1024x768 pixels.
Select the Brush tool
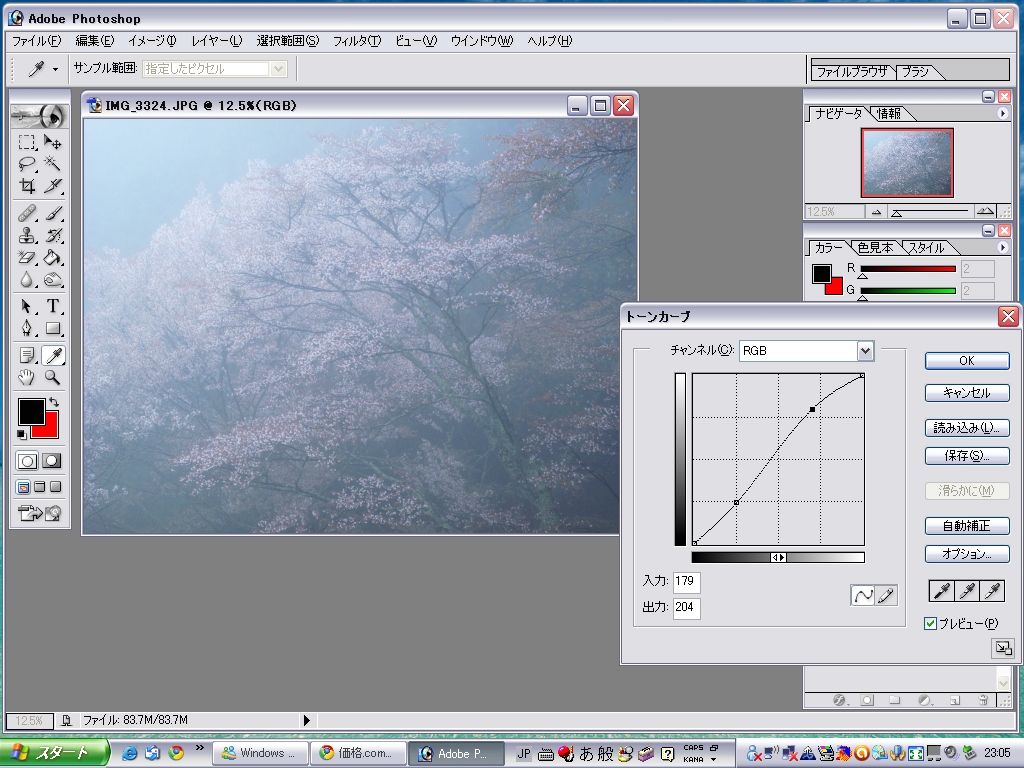click(52, 213)
